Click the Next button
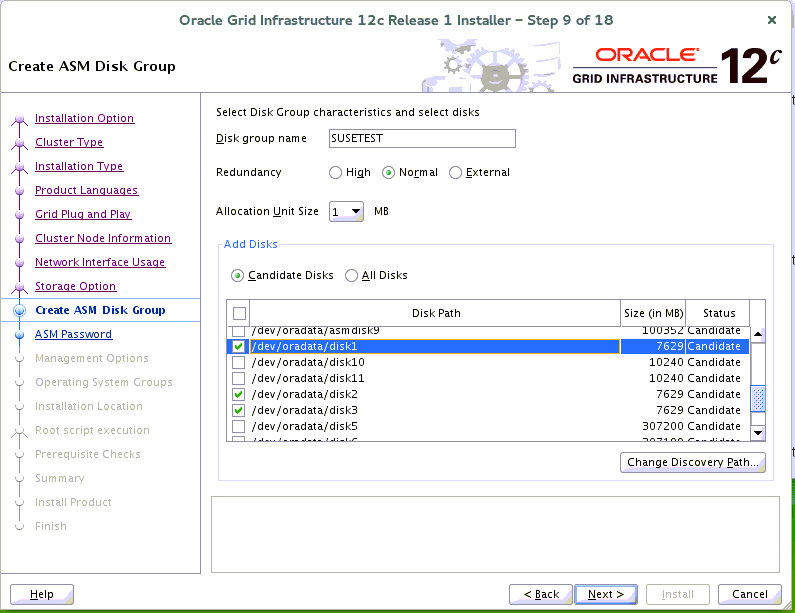Screen dimensions: 795x613 (606, 594)
